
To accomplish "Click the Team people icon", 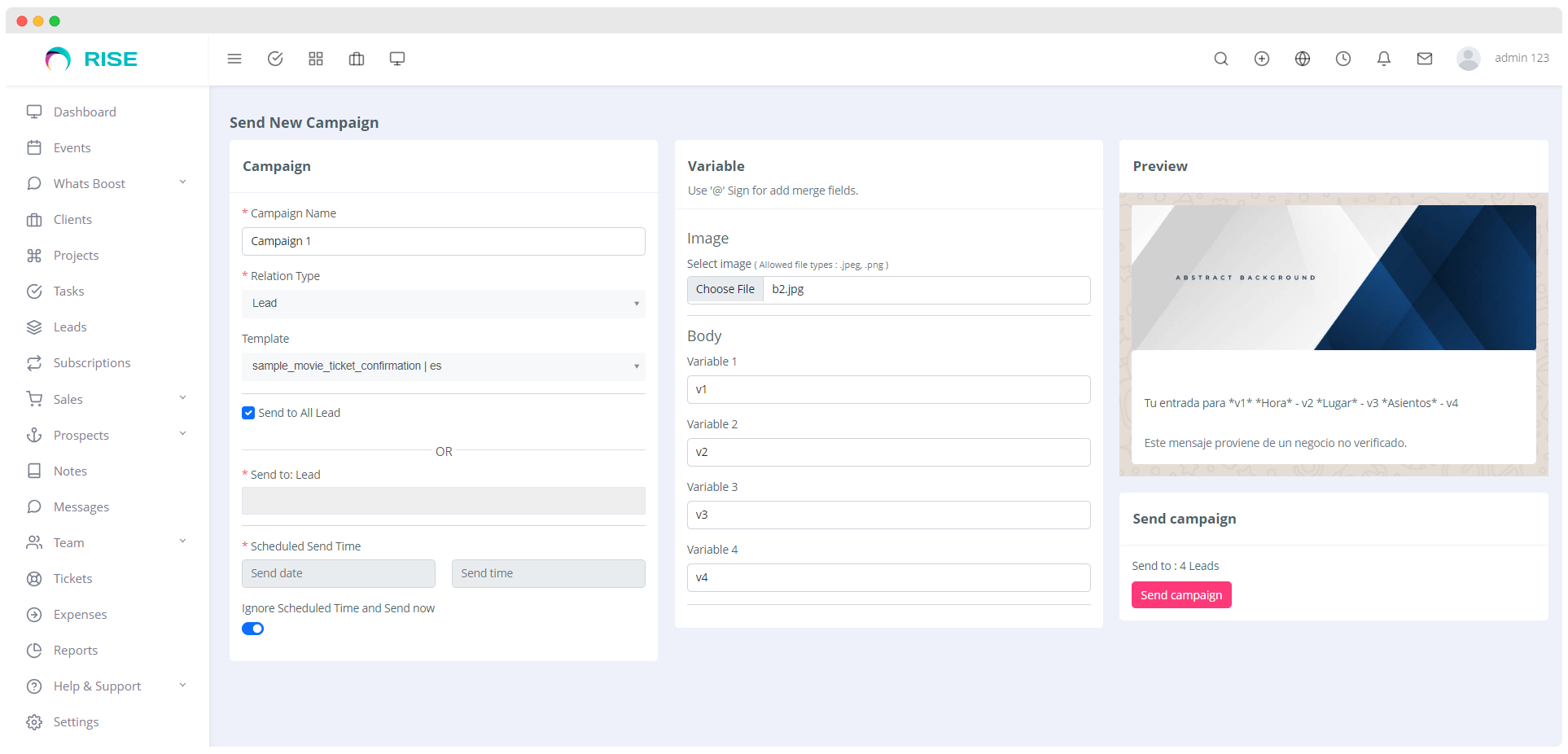I will click(x=34, y=542).
